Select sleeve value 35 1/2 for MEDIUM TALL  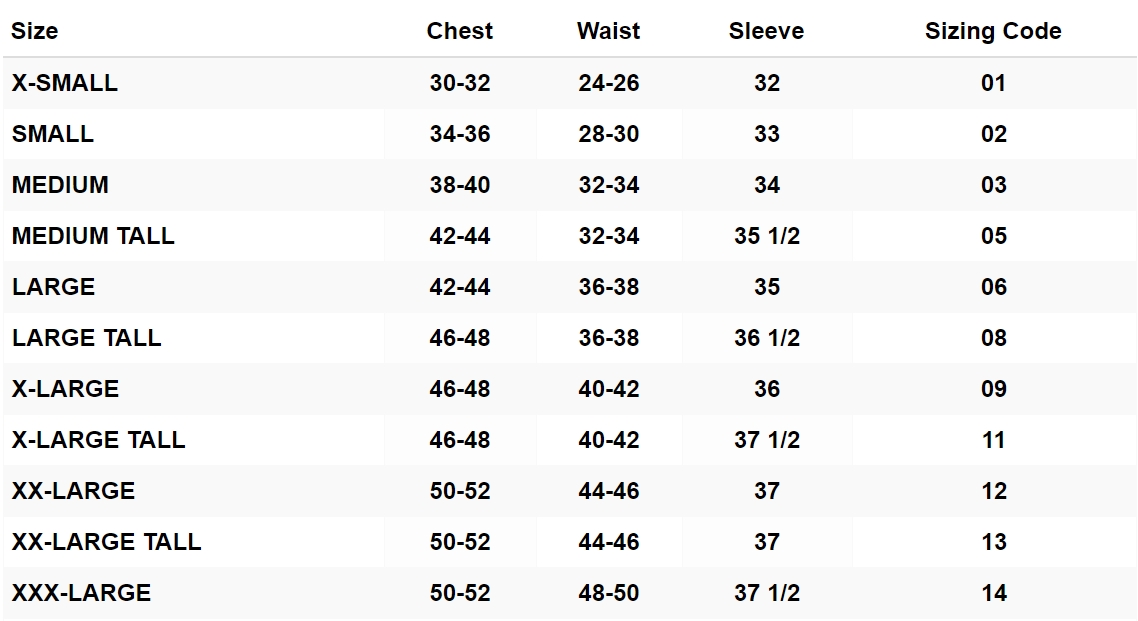767,236
